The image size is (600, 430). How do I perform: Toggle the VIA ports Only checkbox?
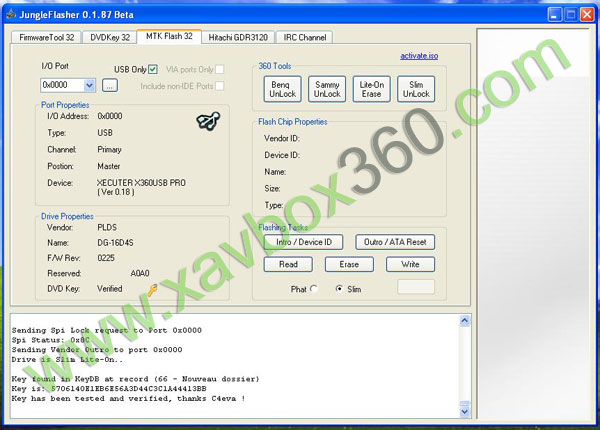(x=220, y=69)
